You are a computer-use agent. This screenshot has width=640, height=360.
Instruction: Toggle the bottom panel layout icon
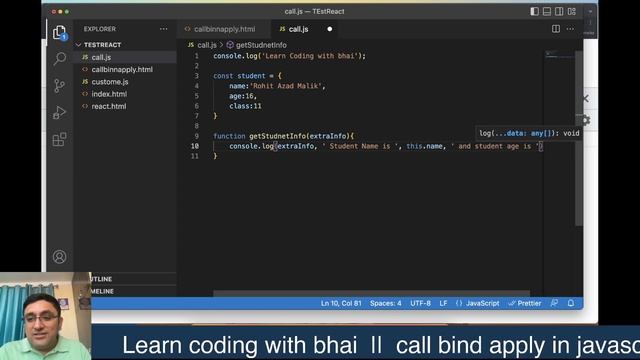coord(547,11)
